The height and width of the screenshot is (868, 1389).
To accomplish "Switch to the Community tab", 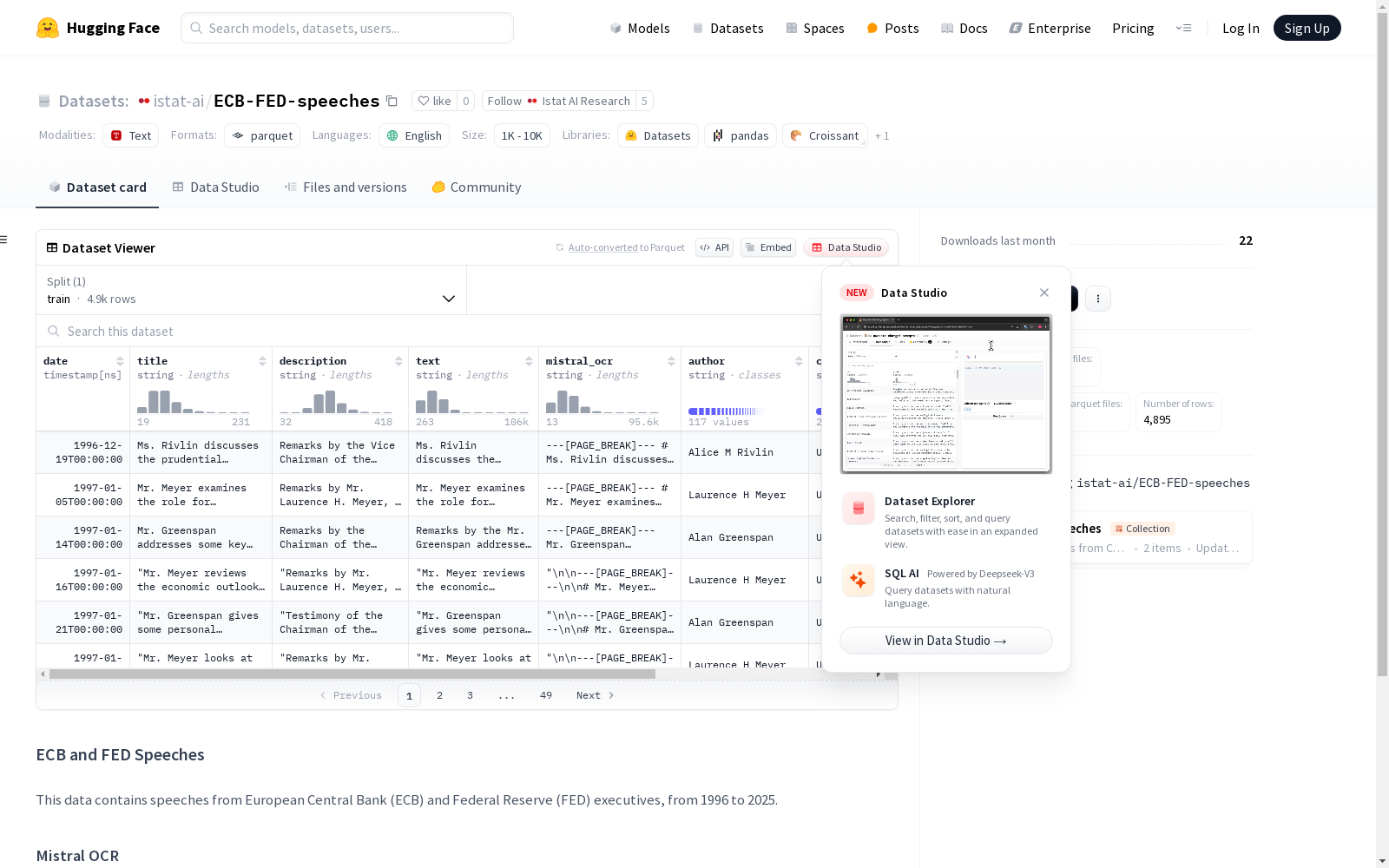I will click(x=477, y=187).
